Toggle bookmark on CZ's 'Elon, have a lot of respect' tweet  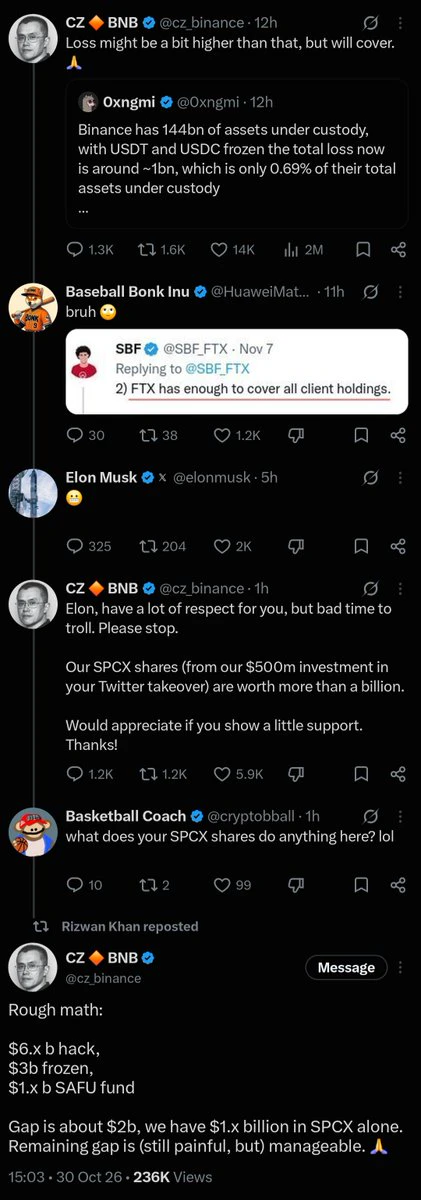tap(362, 773)
